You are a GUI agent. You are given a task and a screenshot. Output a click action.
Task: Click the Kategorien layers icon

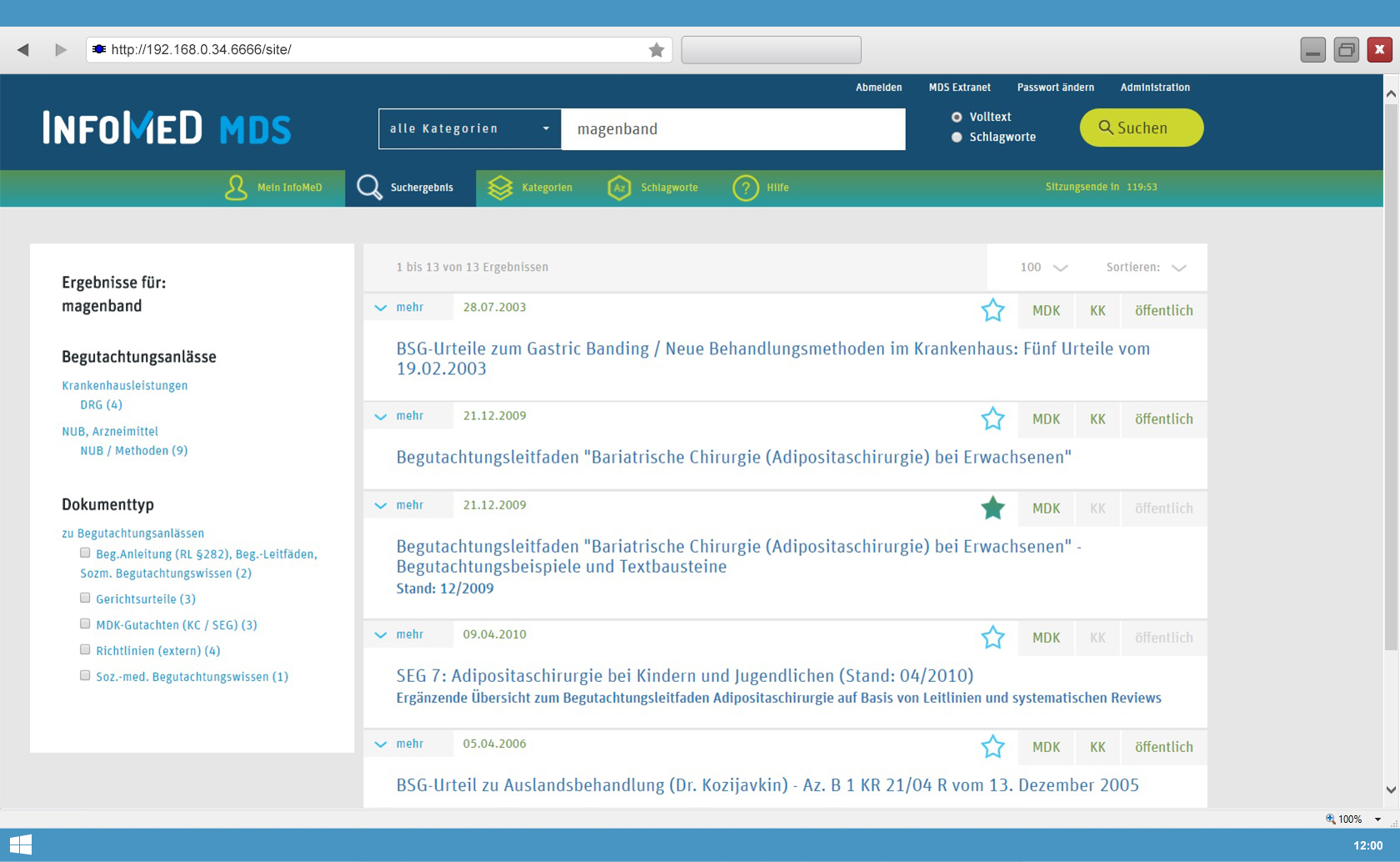point(500,188)
